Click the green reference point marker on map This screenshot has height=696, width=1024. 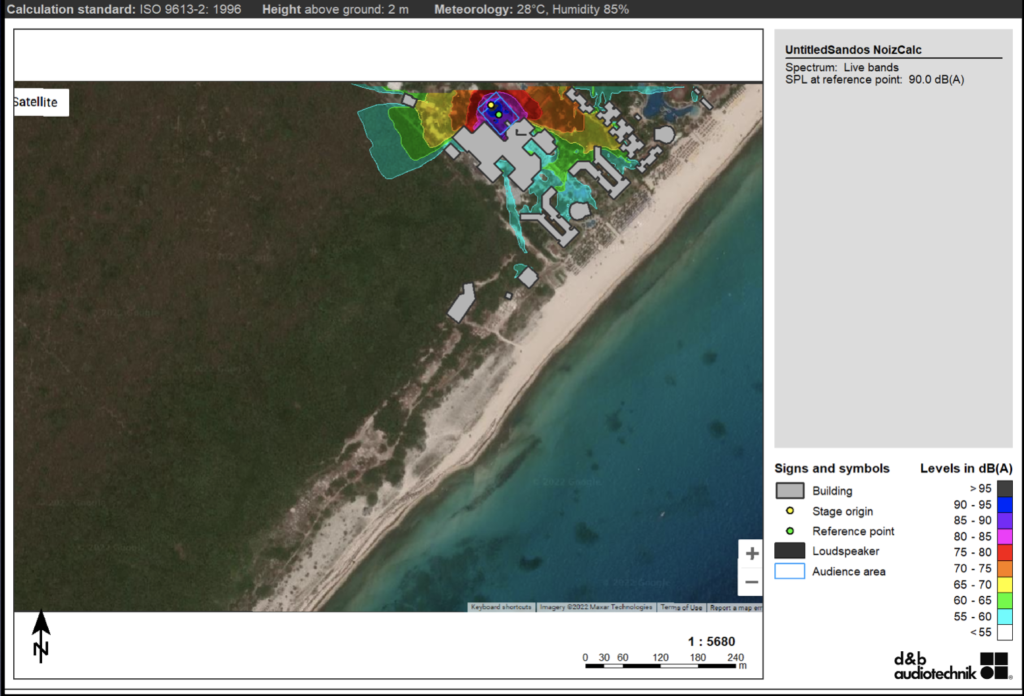point(499,114)
